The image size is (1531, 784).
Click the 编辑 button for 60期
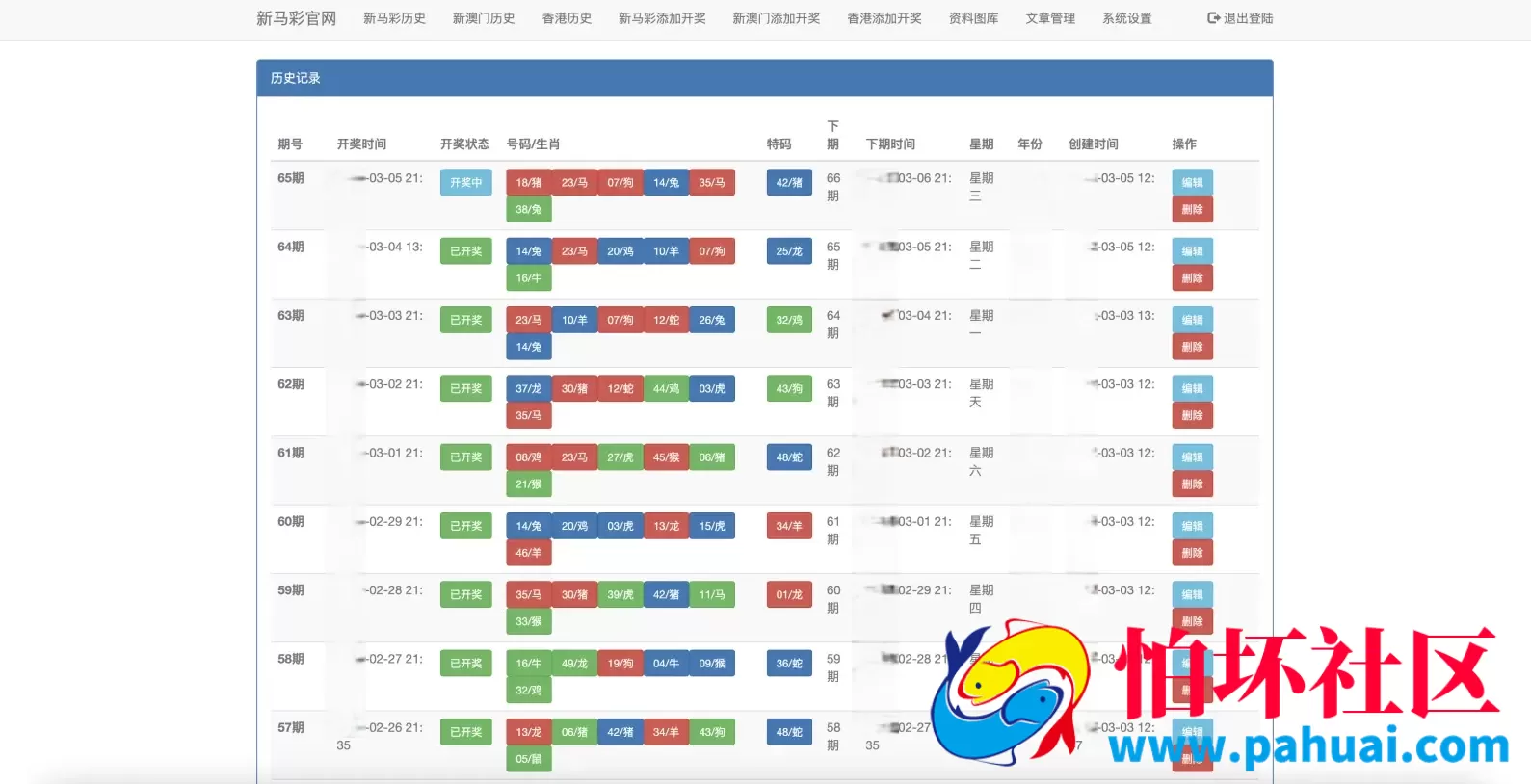(x=1192, y=526)
